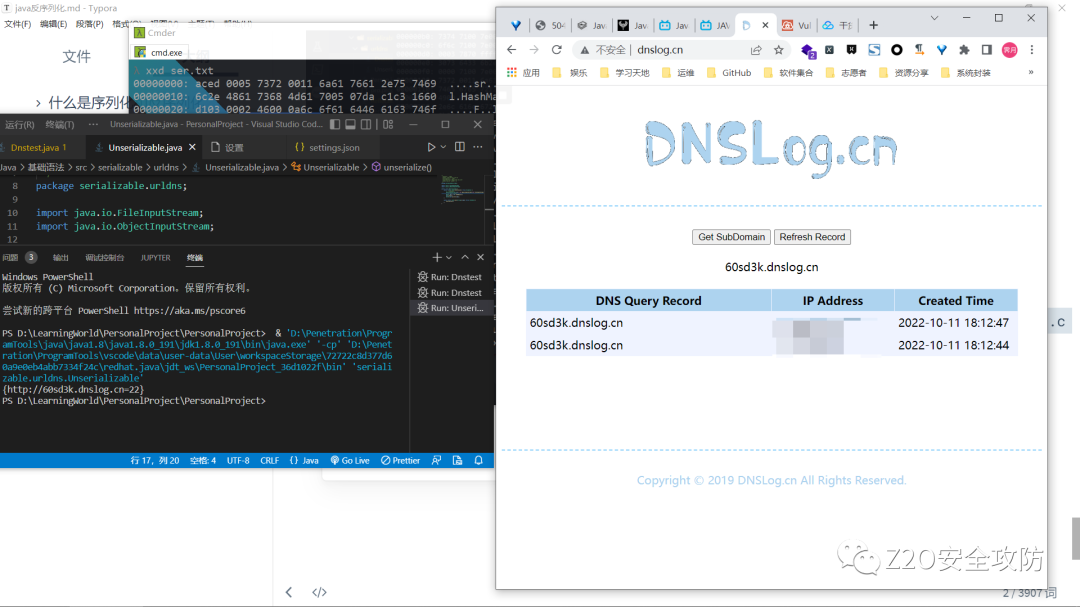Show more bookmarks with the double chevron
The width and height of the screenshot is (1080, 607).
pyautogui.click(x=1031, y=72)
